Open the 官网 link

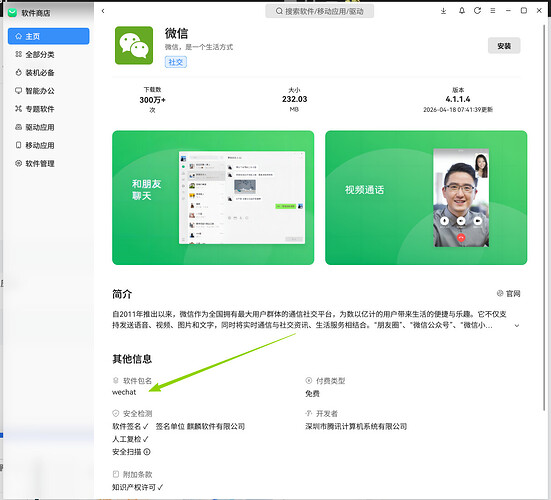pyautogui.click(x=509, y=293)
